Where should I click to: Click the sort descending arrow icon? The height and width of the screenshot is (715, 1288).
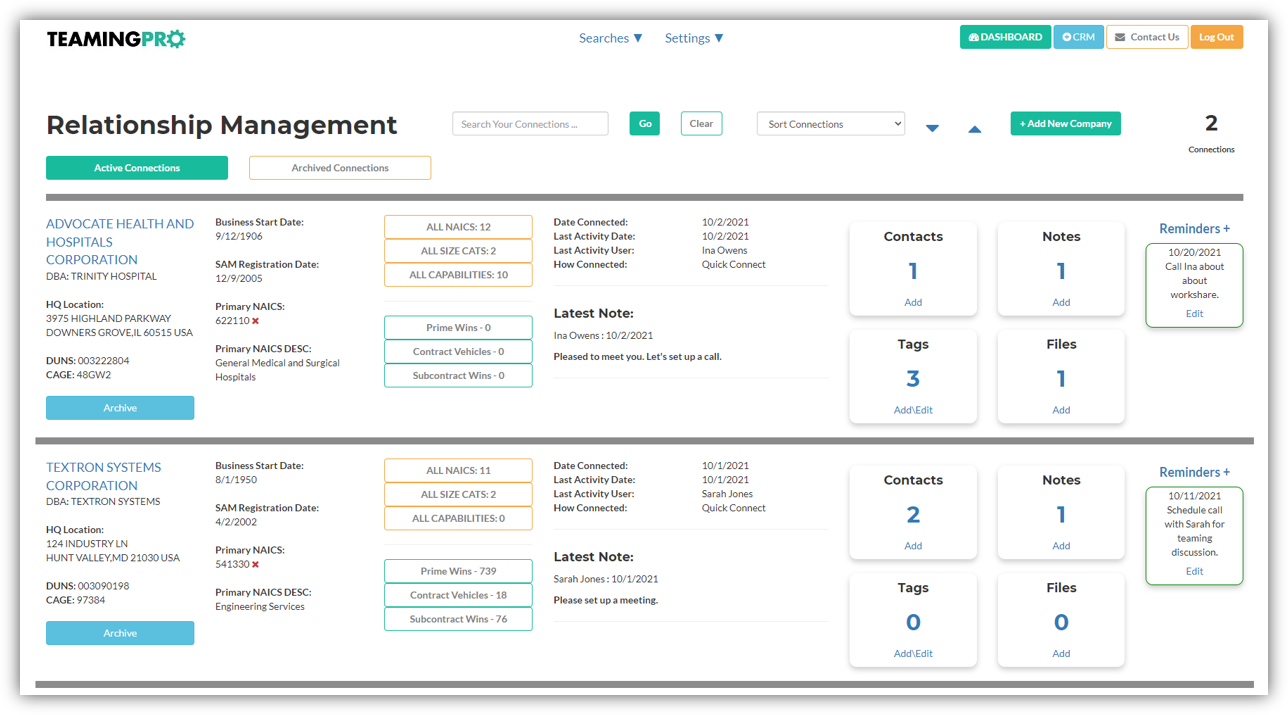(x=932, y=128)
